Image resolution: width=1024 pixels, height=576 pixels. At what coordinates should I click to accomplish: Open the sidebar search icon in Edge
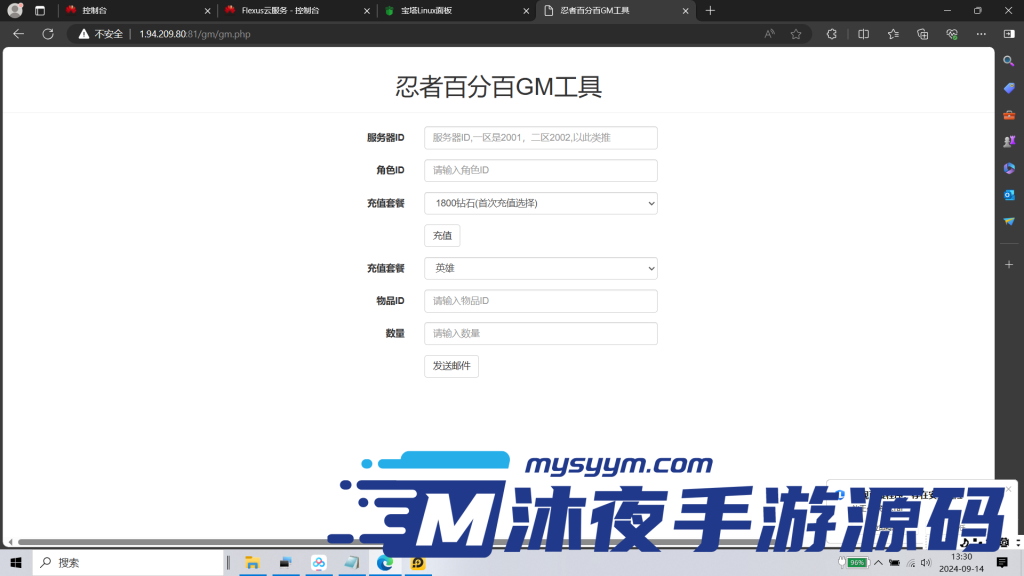(1009, 62)
